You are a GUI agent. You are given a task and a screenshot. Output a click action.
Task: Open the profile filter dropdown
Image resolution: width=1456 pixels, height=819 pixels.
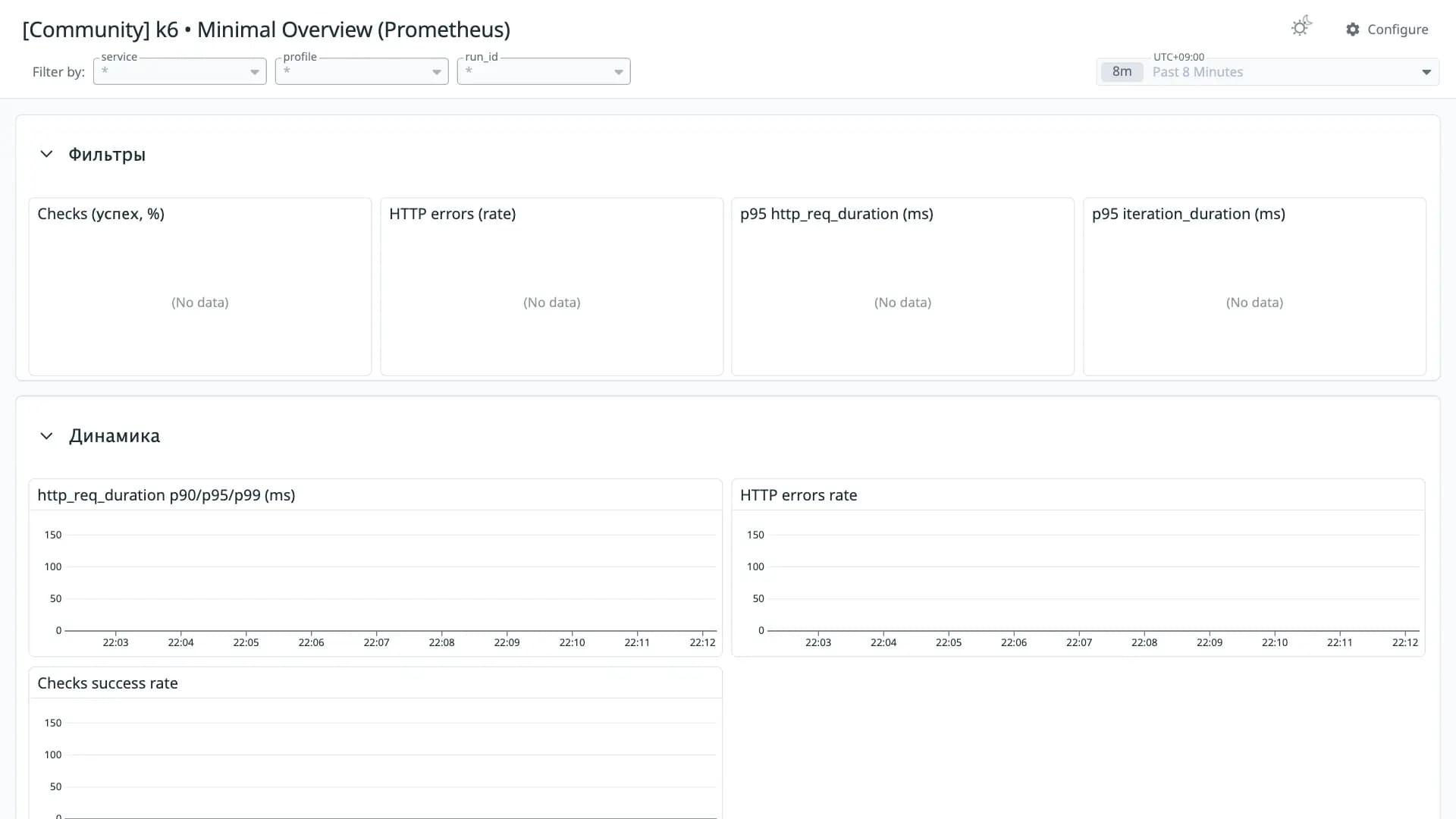[362, 71]
